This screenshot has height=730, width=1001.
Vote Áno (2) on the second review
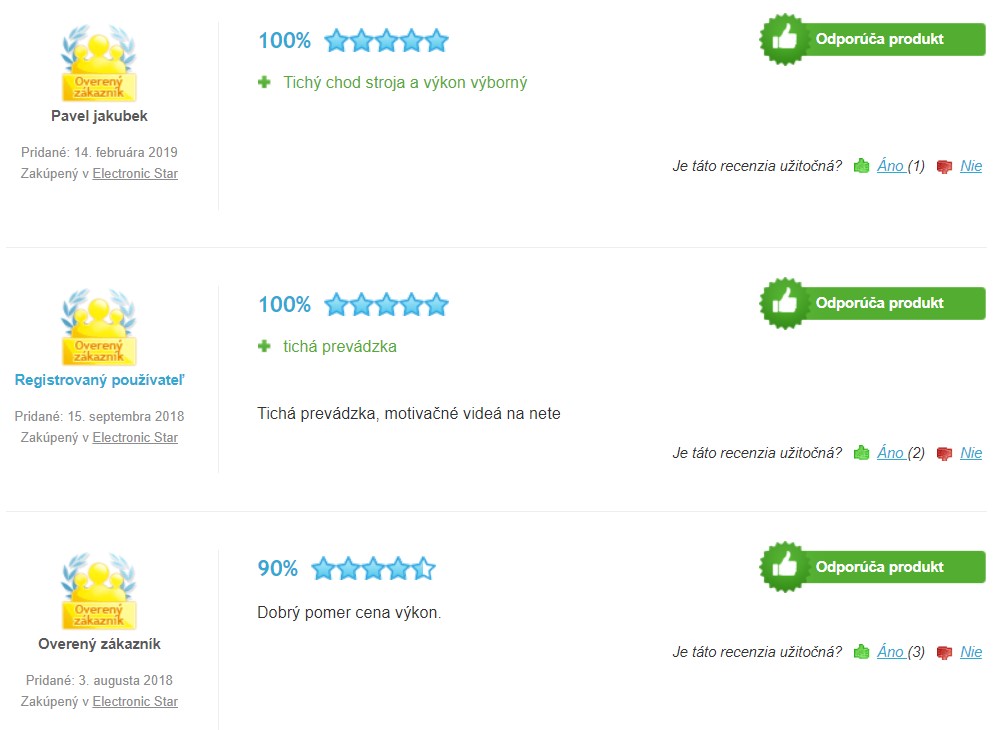tap(901, 453)
